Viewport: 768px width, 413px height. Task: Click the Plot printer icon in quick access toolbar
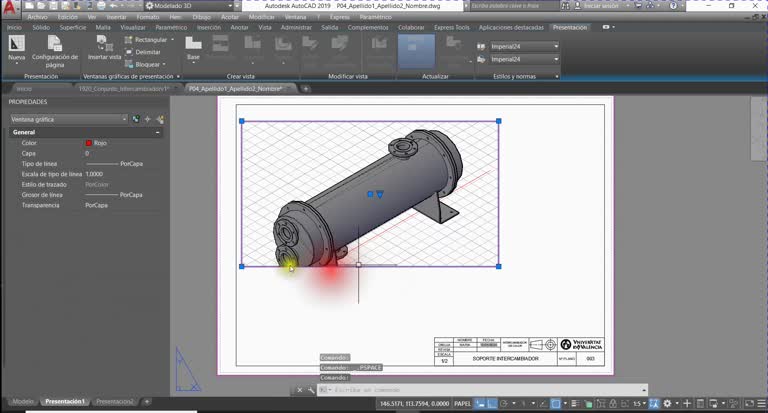[x=101, y=6]
